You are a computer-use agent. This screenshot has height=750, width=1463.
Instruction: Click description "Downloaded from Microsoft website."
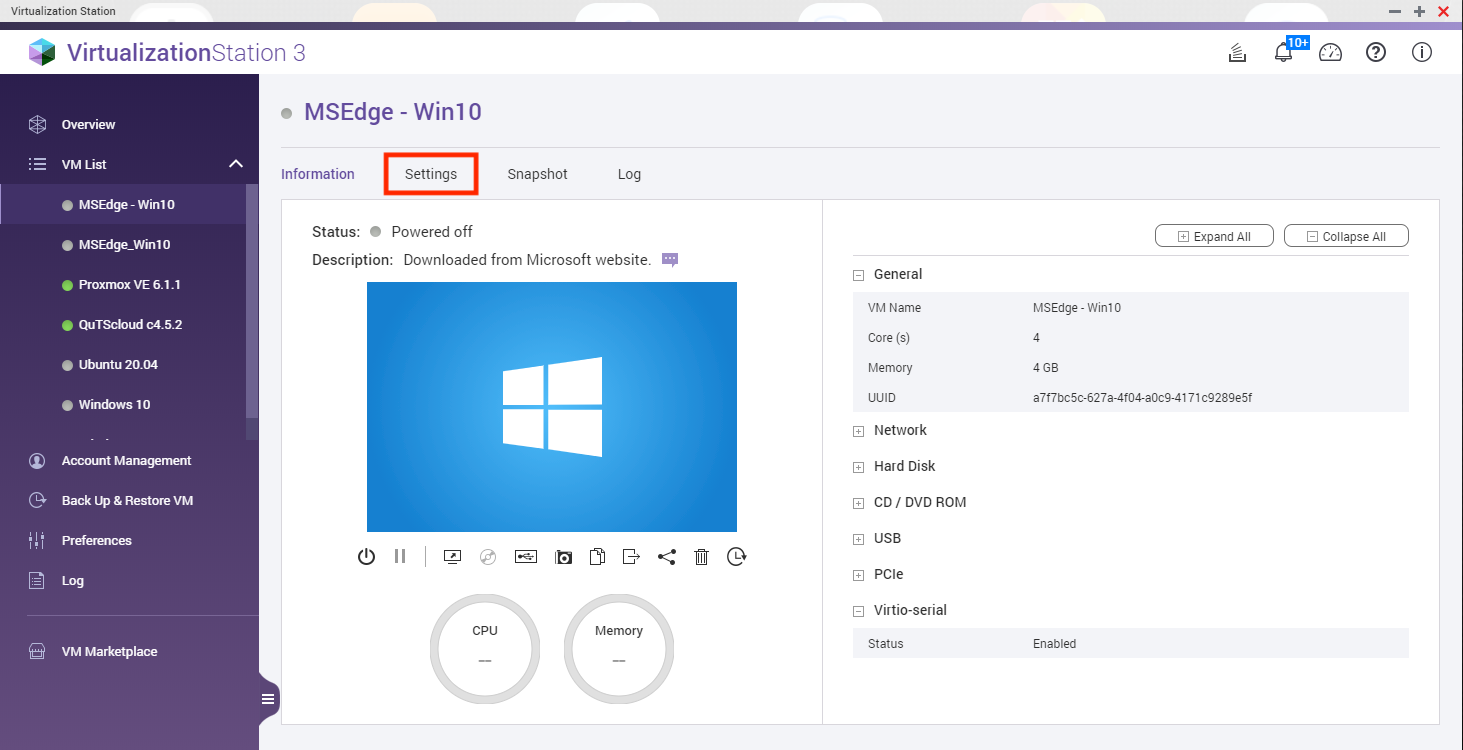click(527, 260)
